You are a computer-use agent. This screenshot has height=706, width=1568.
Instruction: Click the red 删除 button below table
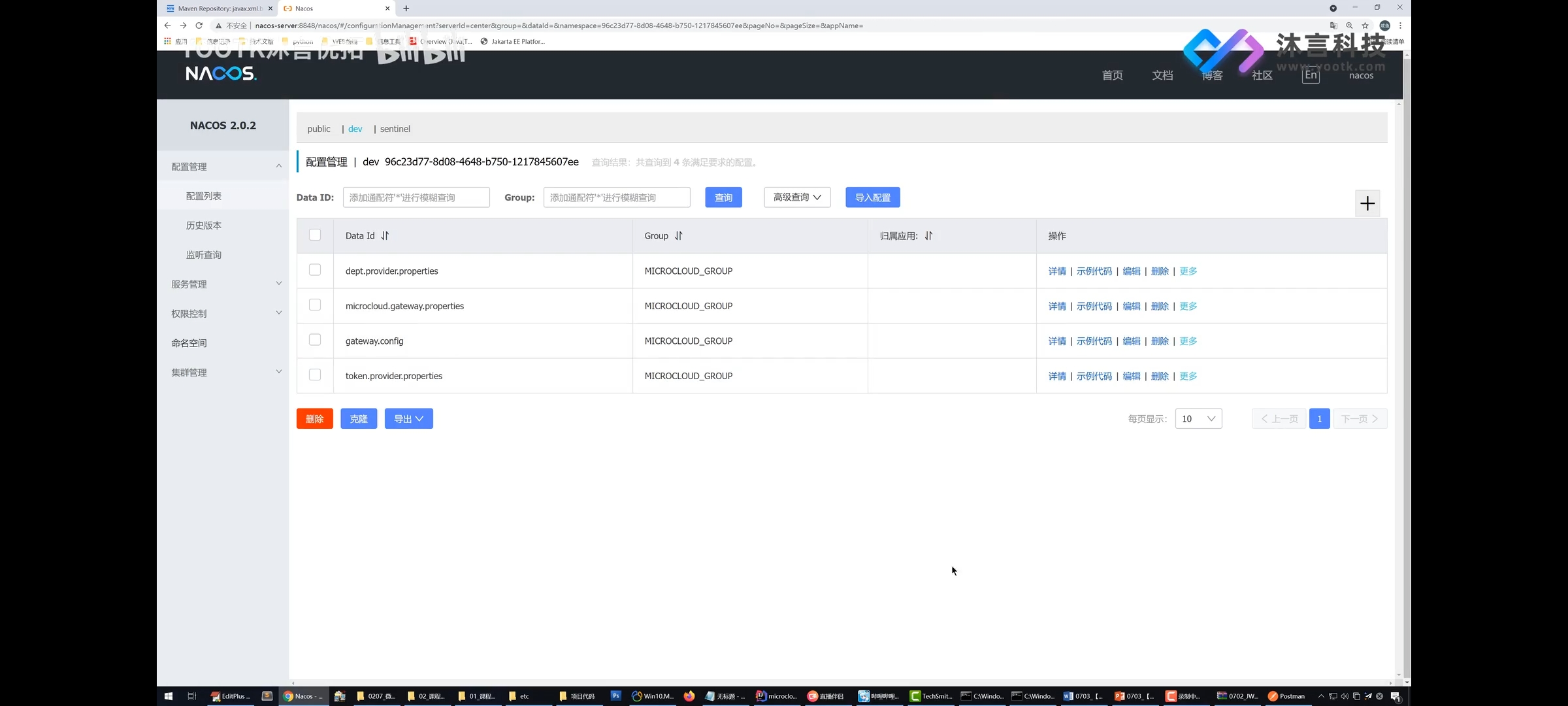315,419
